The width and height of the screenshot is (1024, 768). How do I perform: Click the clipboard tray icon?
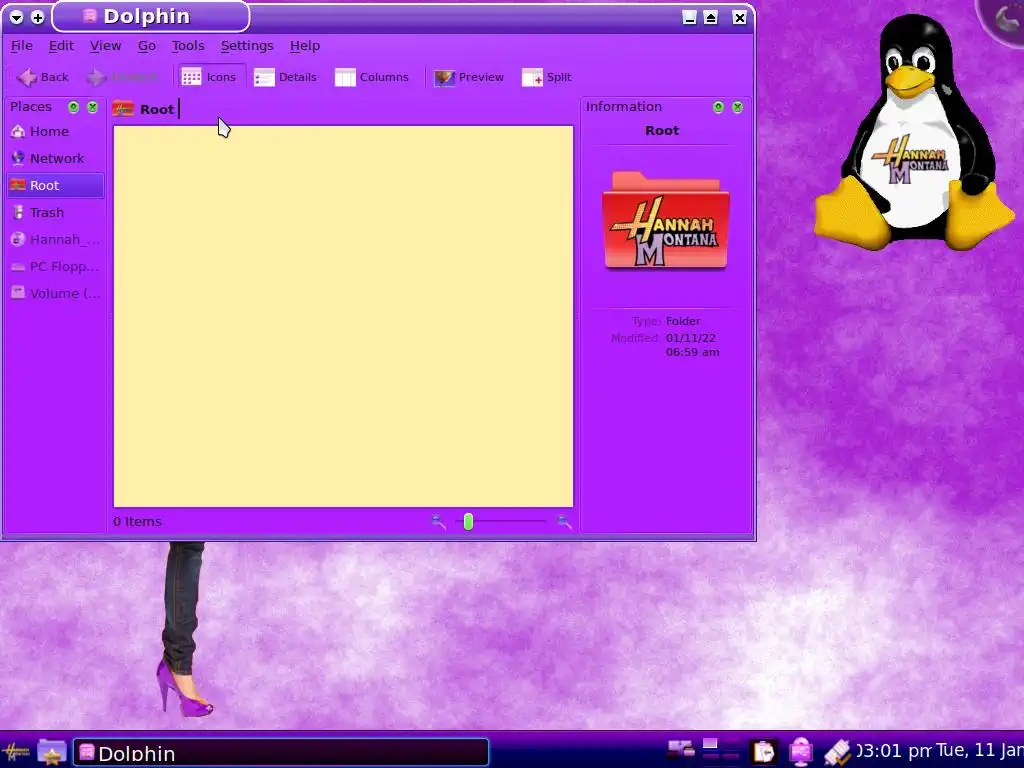pyautogui.click(x=763, y=752)
